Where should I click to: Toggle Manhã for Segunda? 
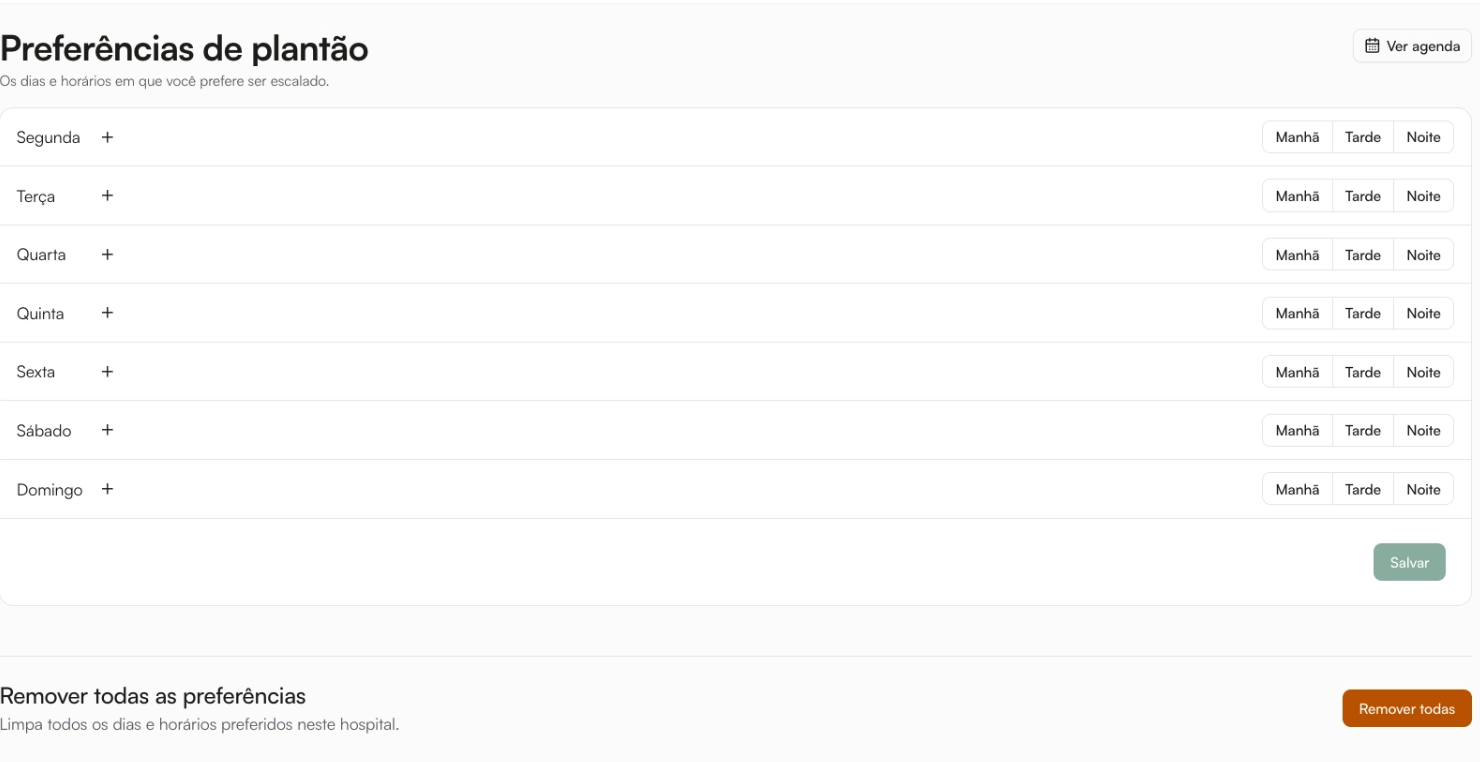point(1297,137)
